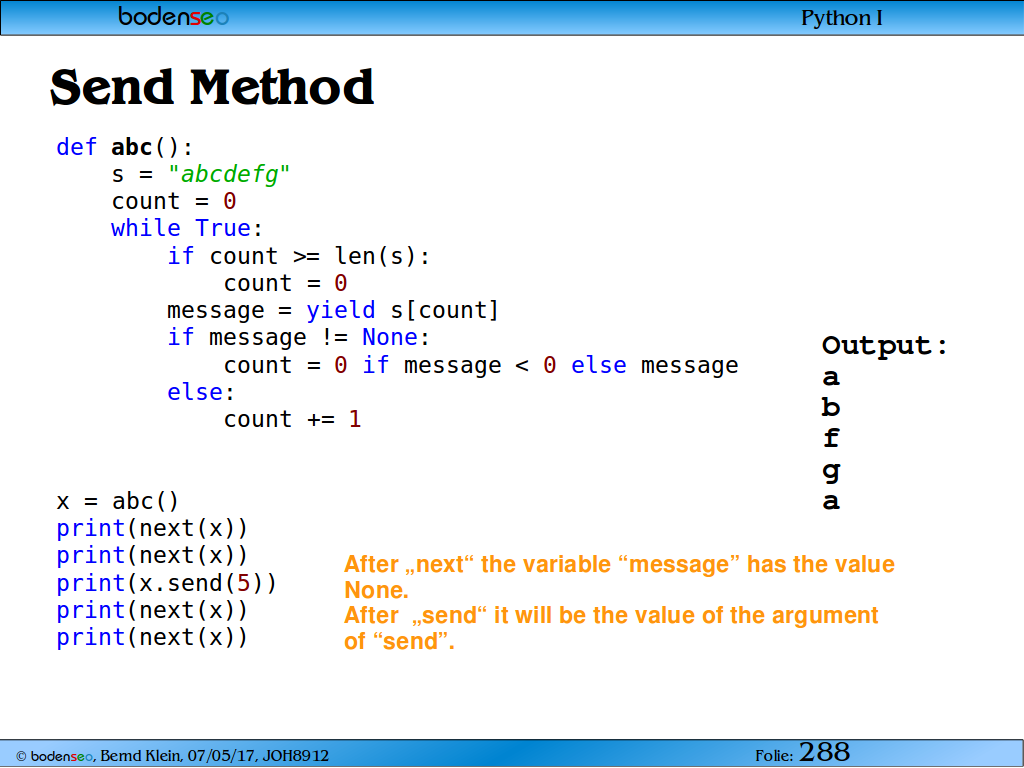
Task: Click output letter 'b'
Action: (831, 407)
